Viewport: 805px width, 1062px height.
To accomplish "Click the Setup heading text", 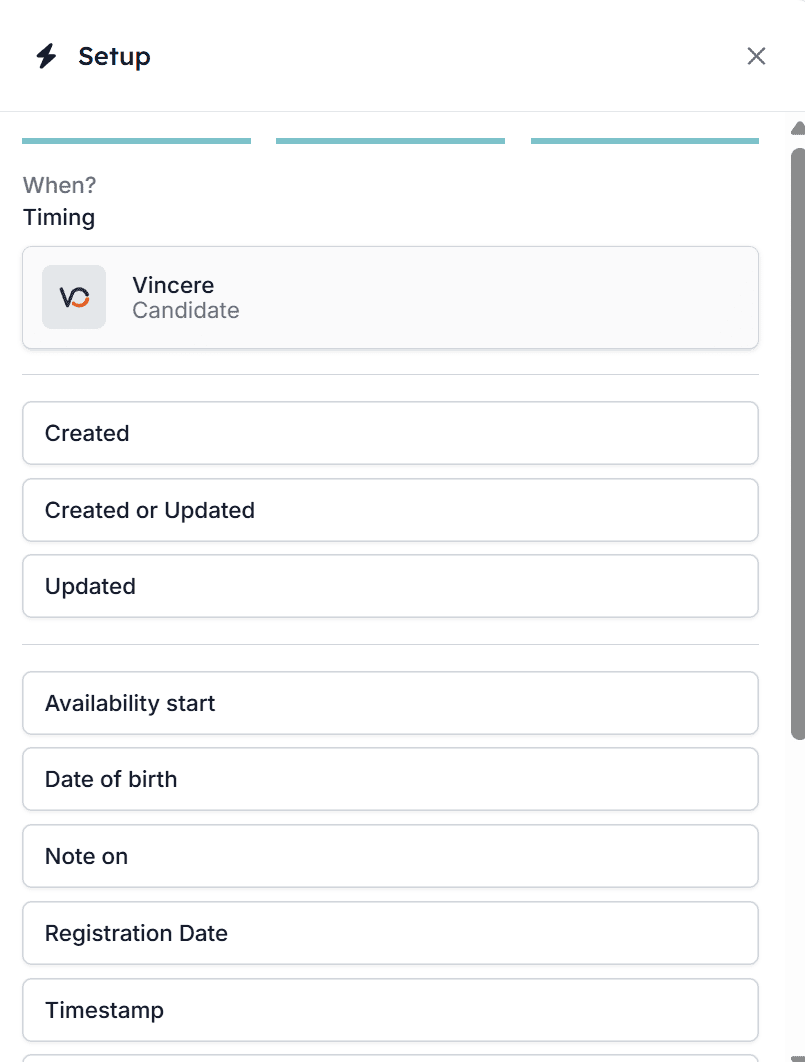I will [114, 57].
